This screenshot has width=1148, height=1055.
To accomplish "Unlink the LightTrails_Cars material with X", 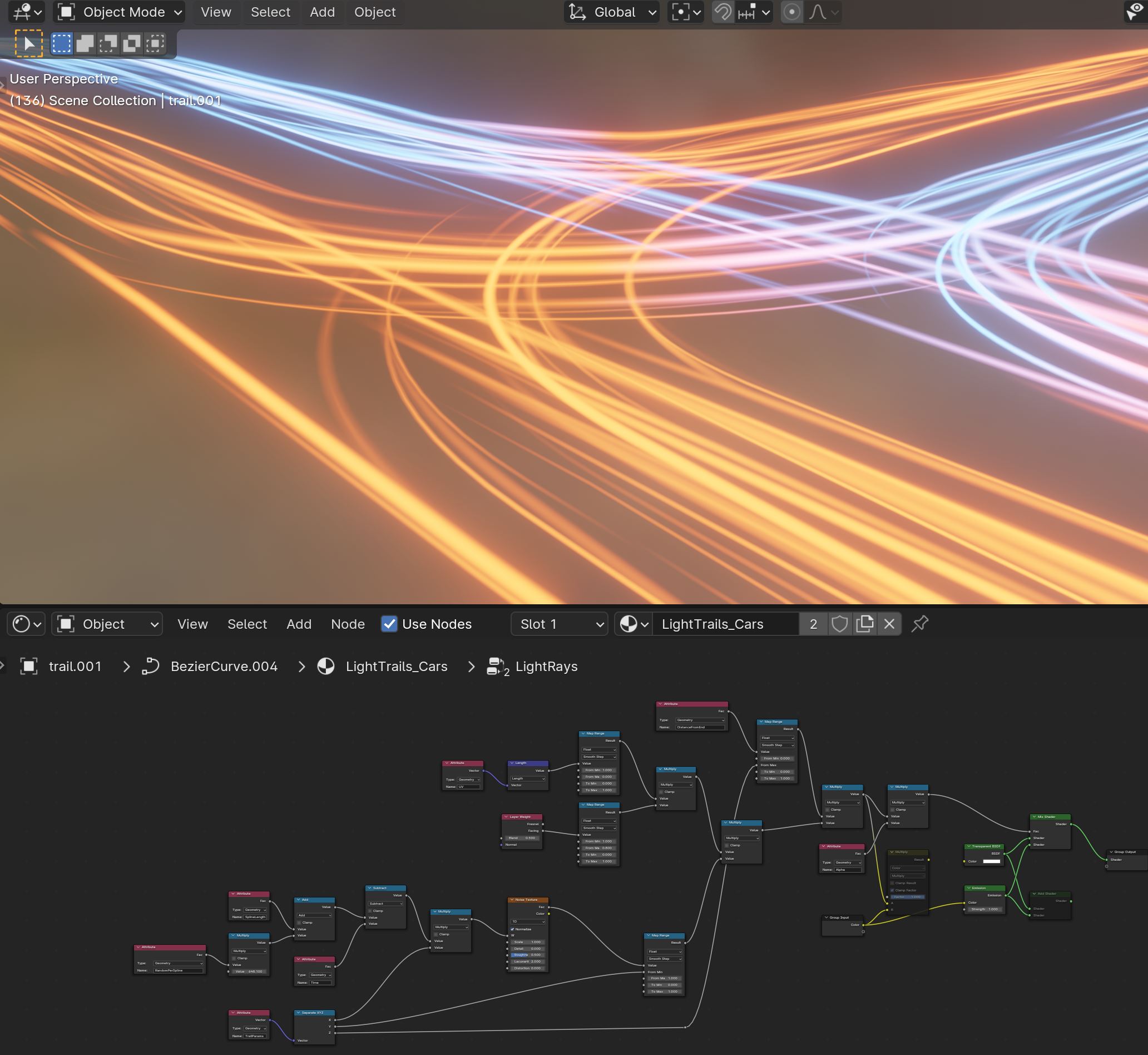I will 889,624.
